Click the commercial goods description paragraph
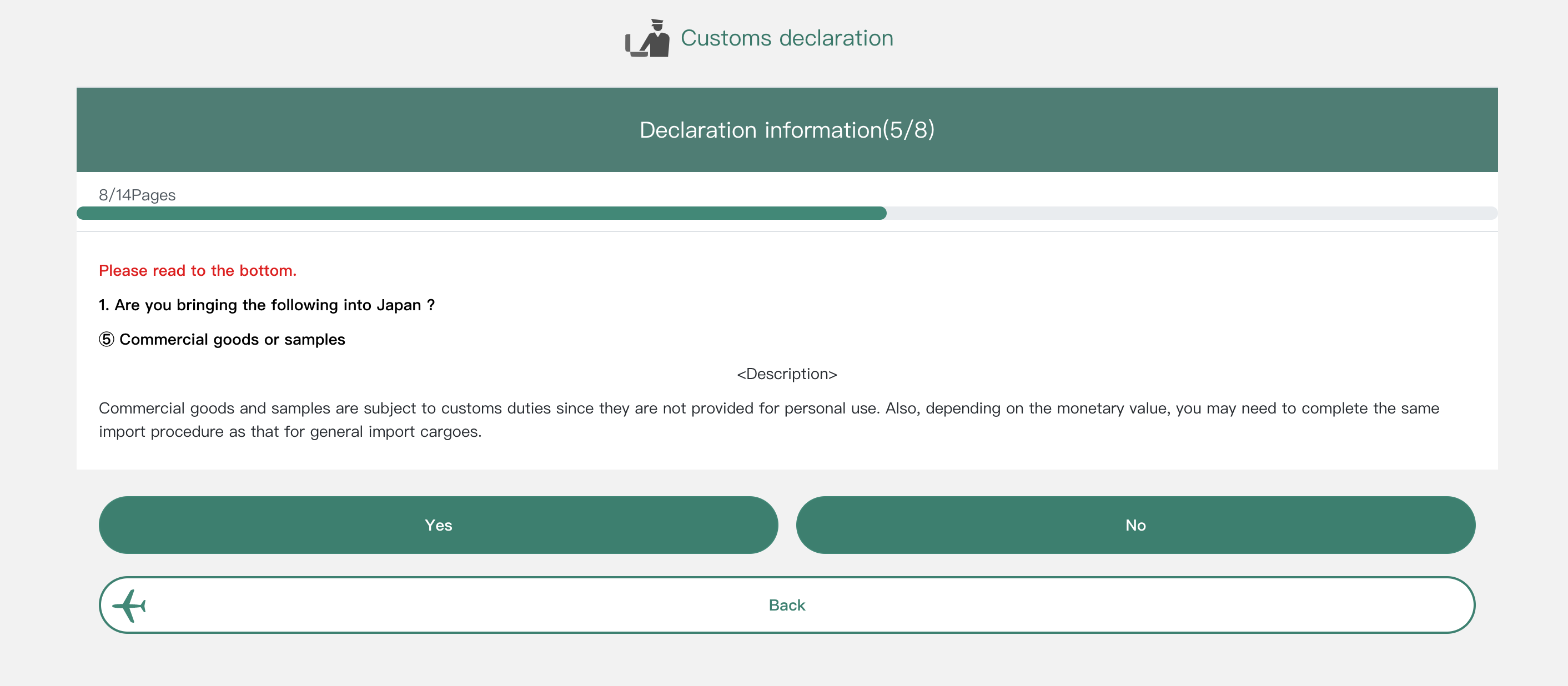 coord(769,420)
